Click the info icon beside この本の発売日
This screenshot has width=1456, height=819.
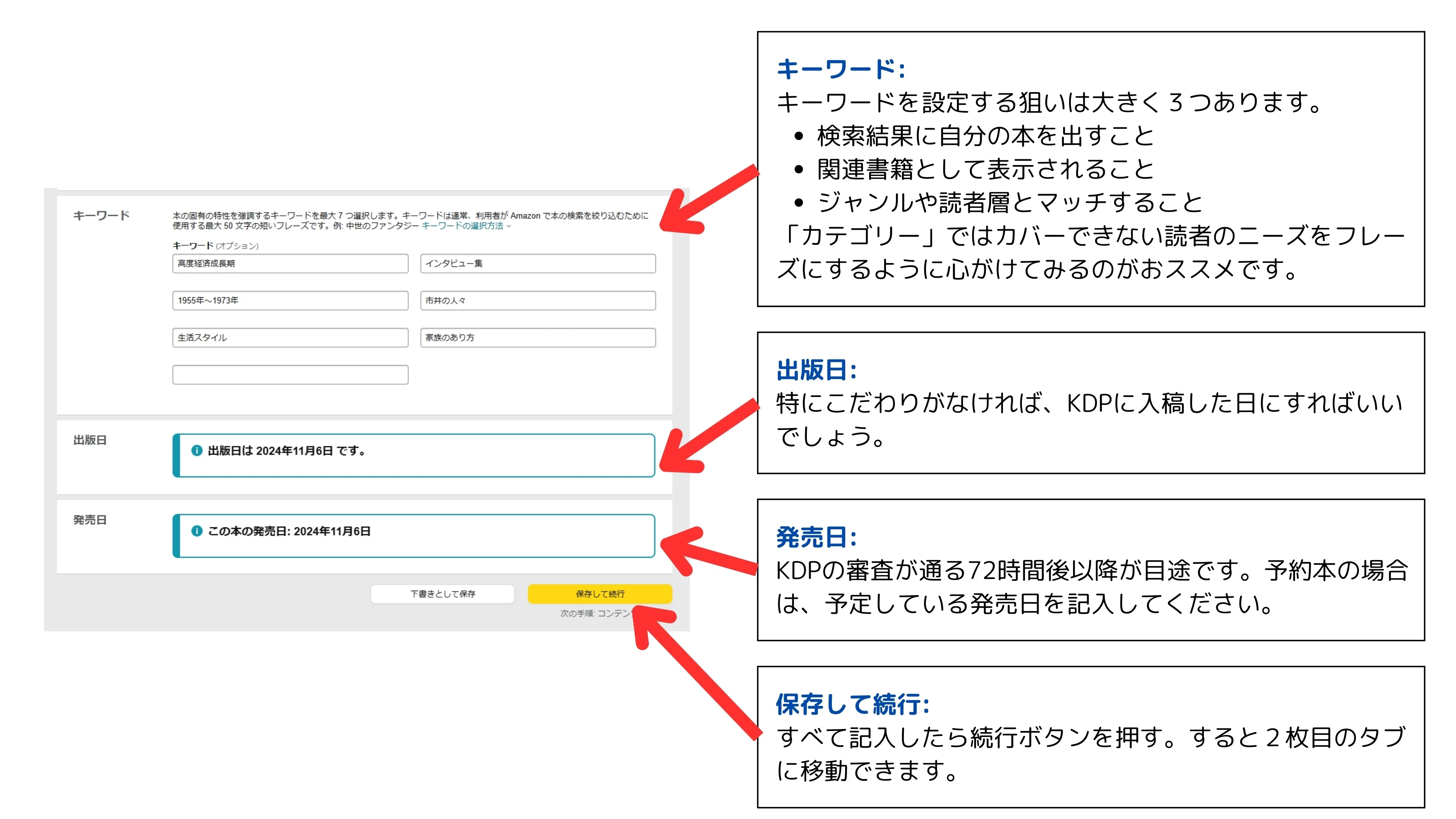197,531
